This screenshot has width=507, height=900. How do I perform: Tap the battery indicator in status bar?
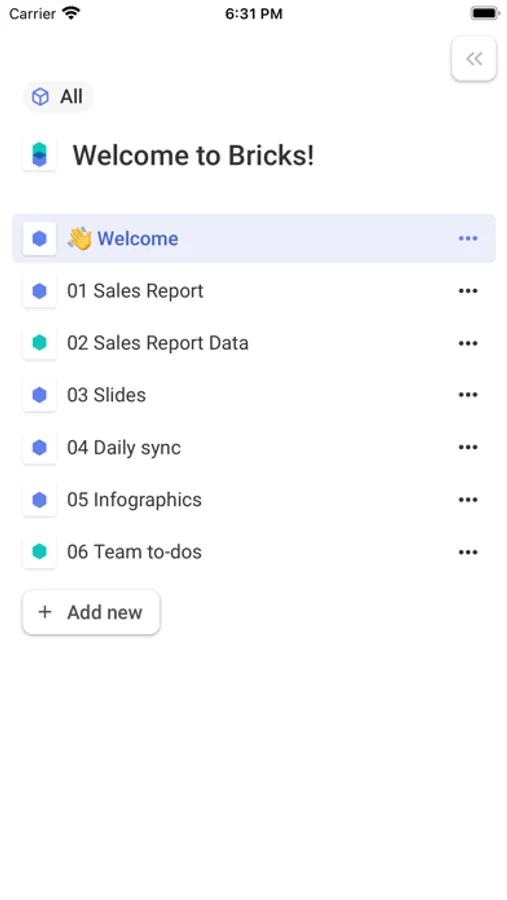[x=485, y=13]
